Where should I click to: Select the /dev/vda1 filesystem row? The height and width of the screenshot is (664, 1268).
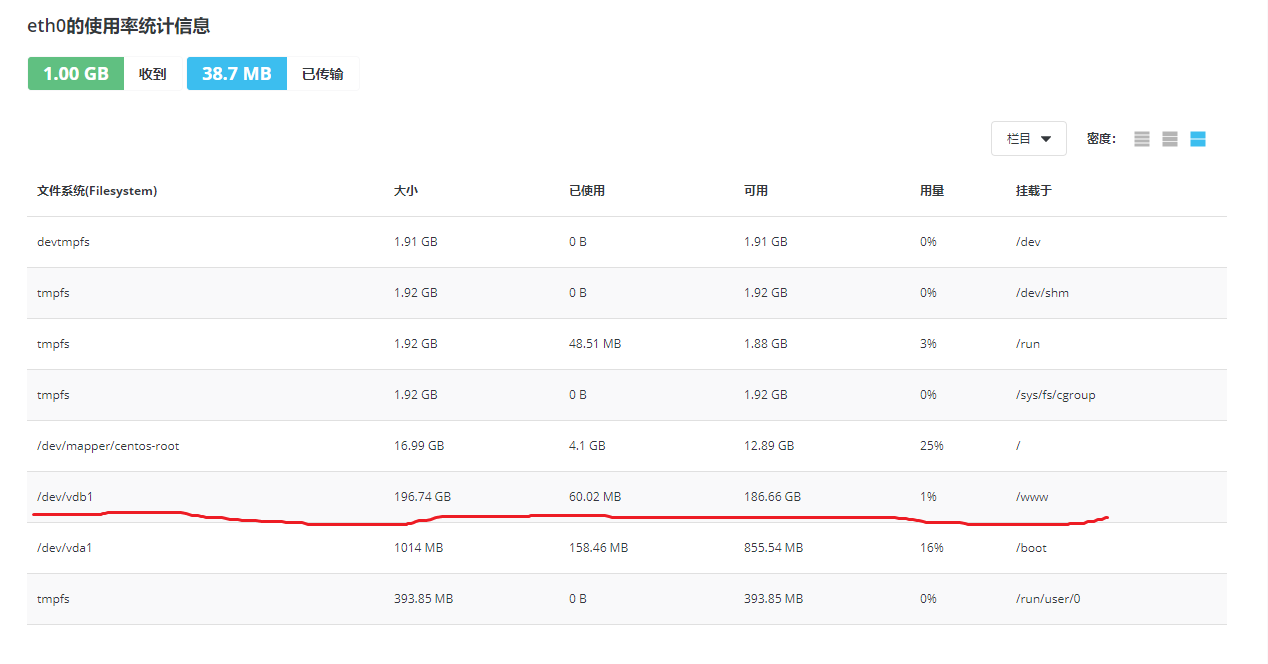pyautogui.click(x=65, y=548)
